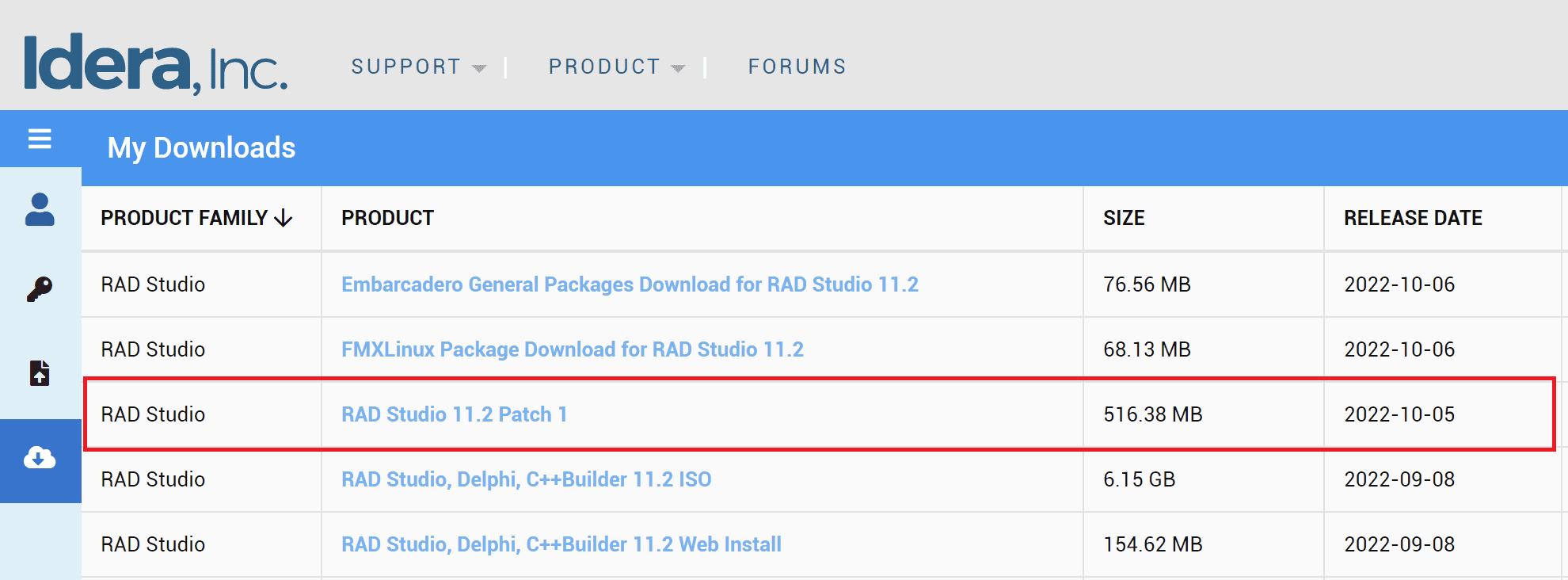
Task: Click the SIZE column header
Action: pos(1124,218)
